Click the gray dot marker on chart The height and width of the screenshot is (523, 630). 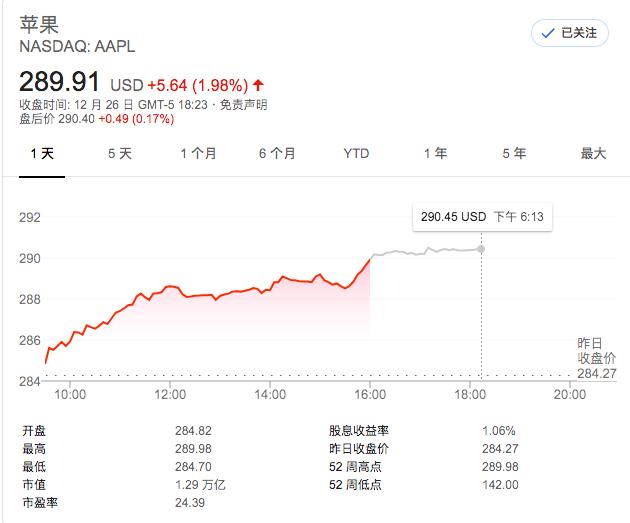482,249
